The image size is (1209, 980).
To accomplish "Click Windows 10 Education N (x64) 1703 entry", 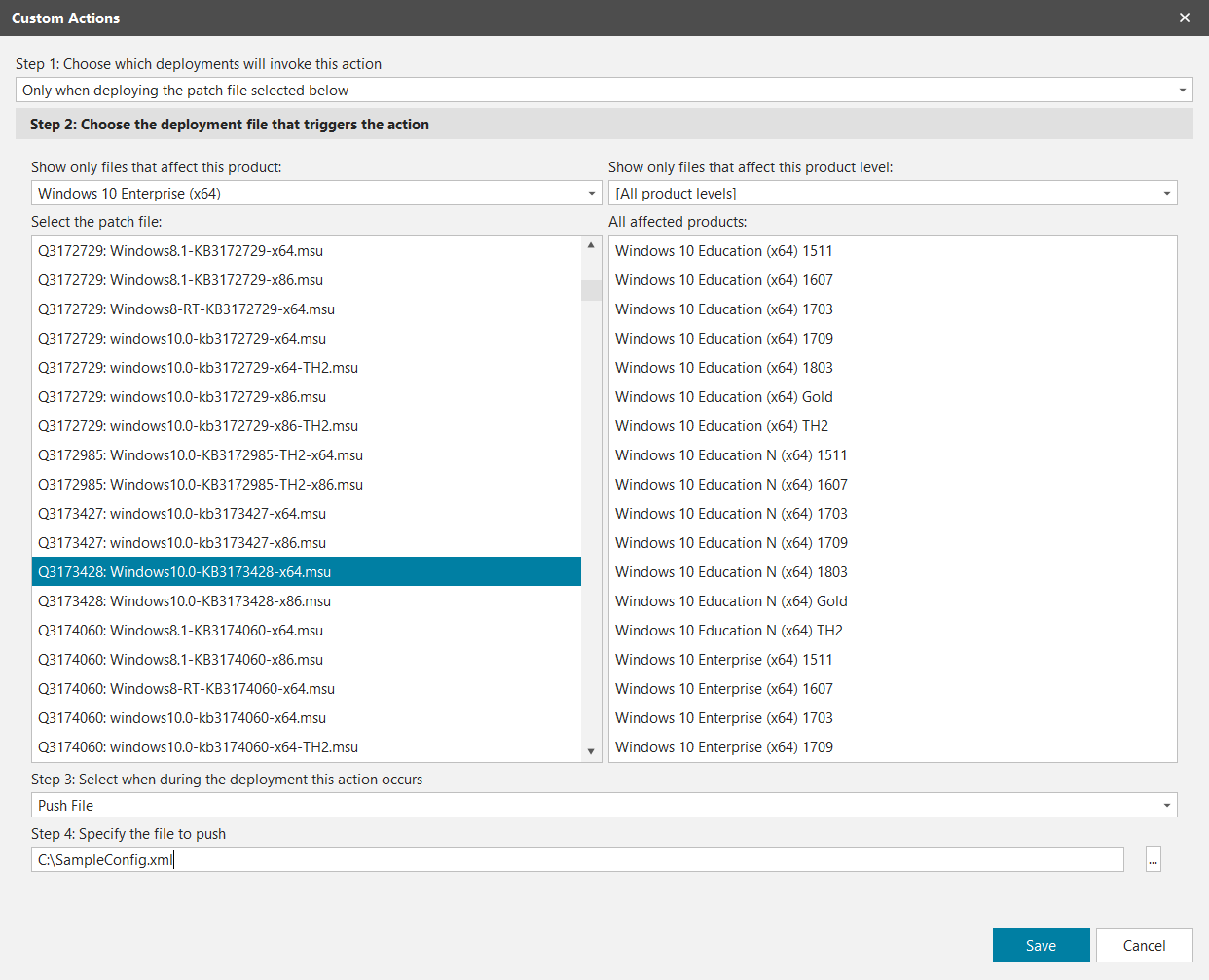I will point(893,514).
